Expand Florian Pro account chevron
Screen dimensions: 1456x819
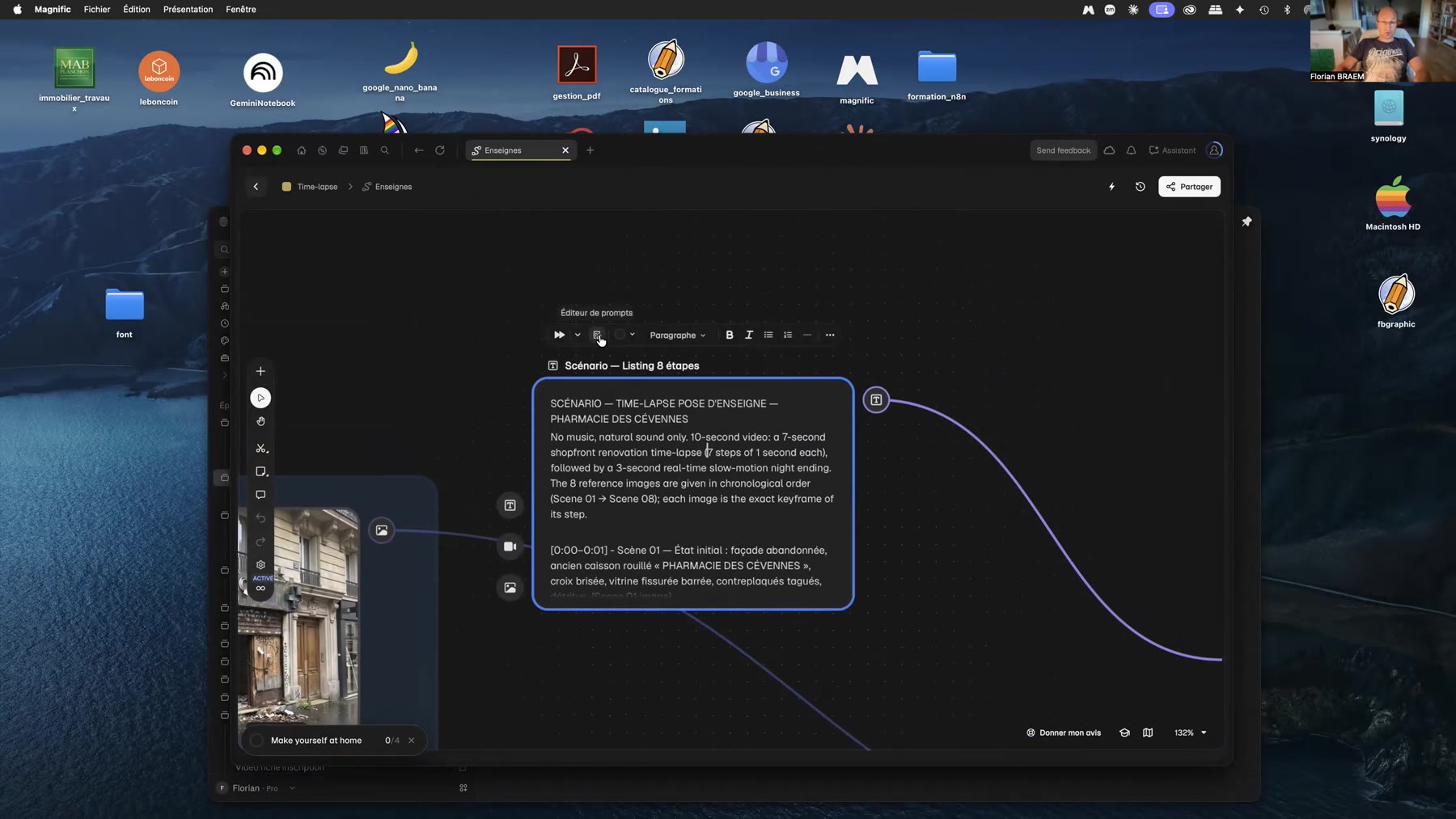coord(292,788)
